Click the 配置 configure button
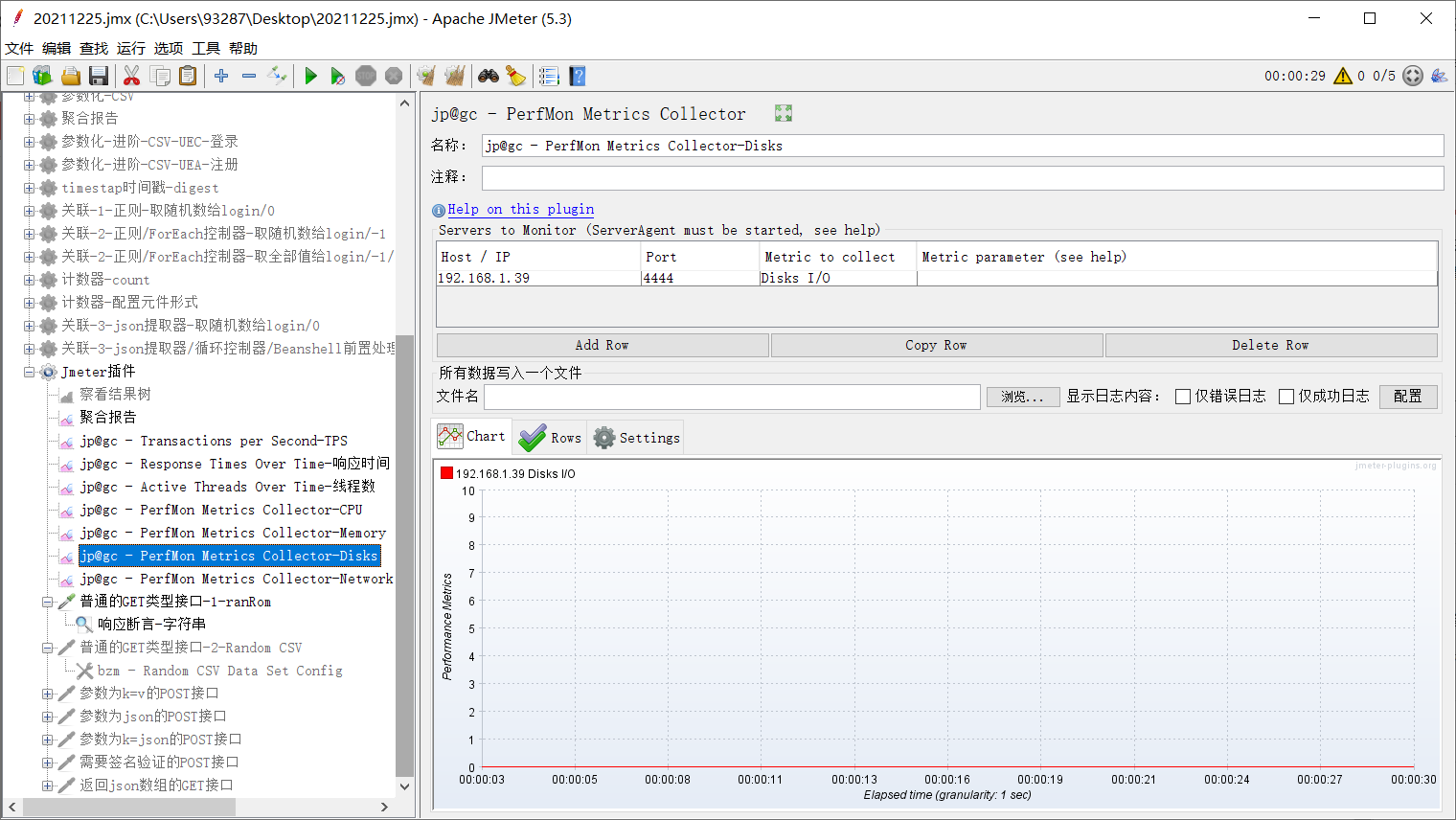The image size is (1456, 820). click(1408, 397)
